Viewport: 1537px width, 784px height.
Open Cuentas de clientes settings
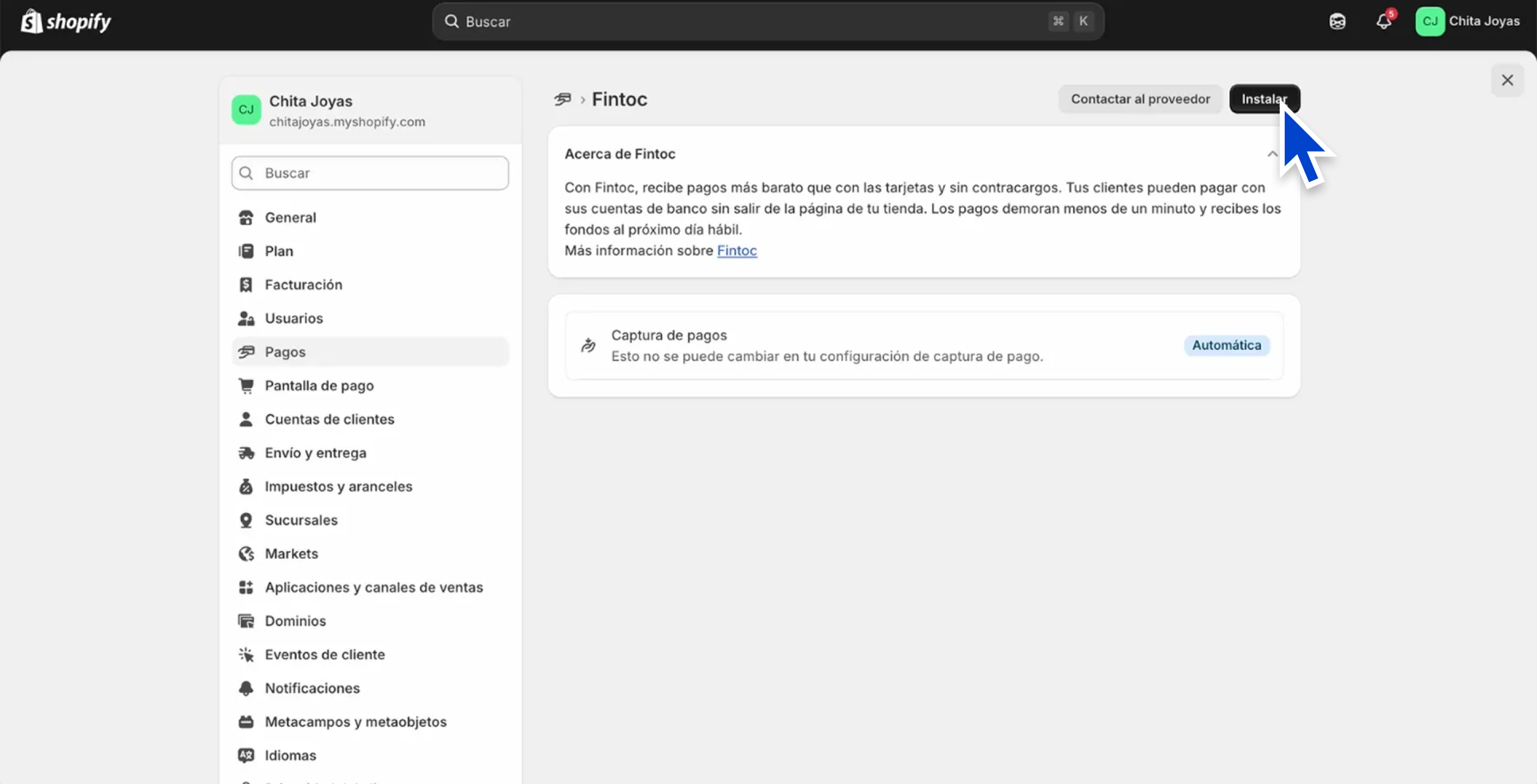point(329,420)
